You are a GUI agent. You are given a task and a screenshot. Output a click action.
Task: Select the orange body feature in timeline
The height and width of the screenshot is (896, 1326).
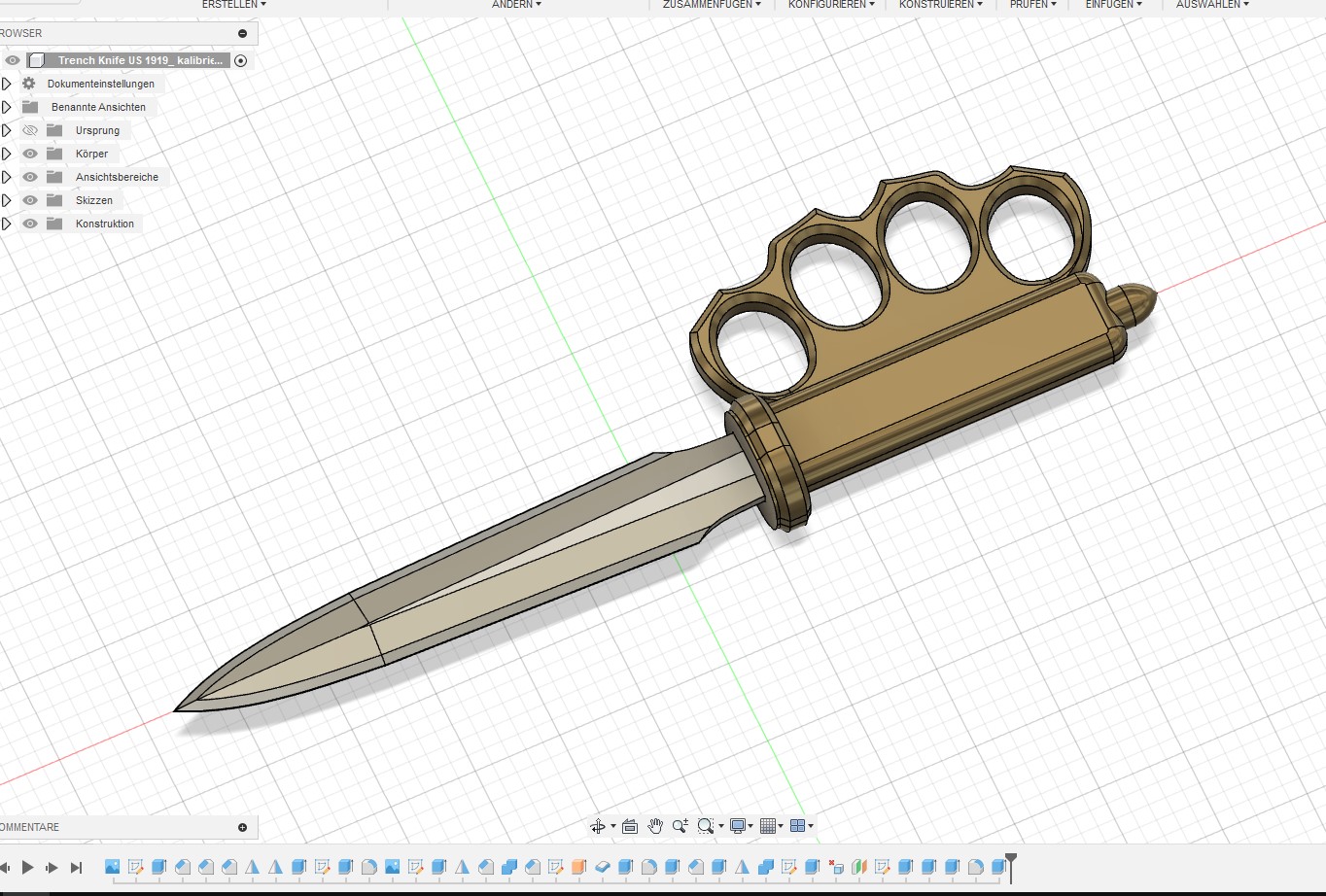578,867
